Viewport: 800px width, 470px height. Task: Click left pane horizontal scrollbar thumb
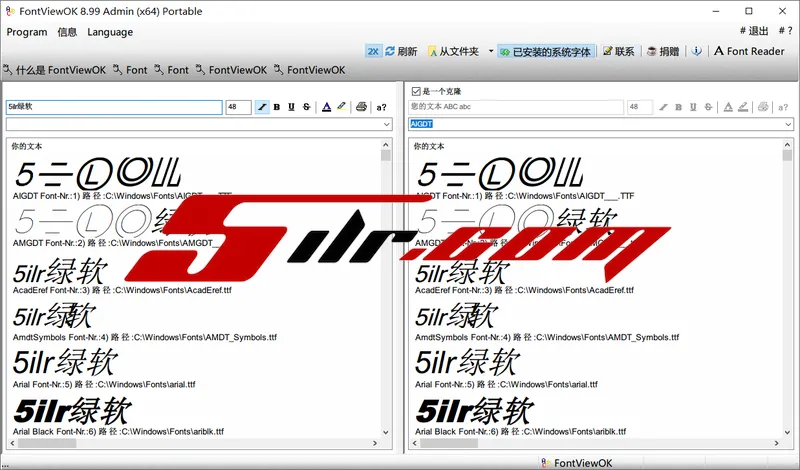47,443
